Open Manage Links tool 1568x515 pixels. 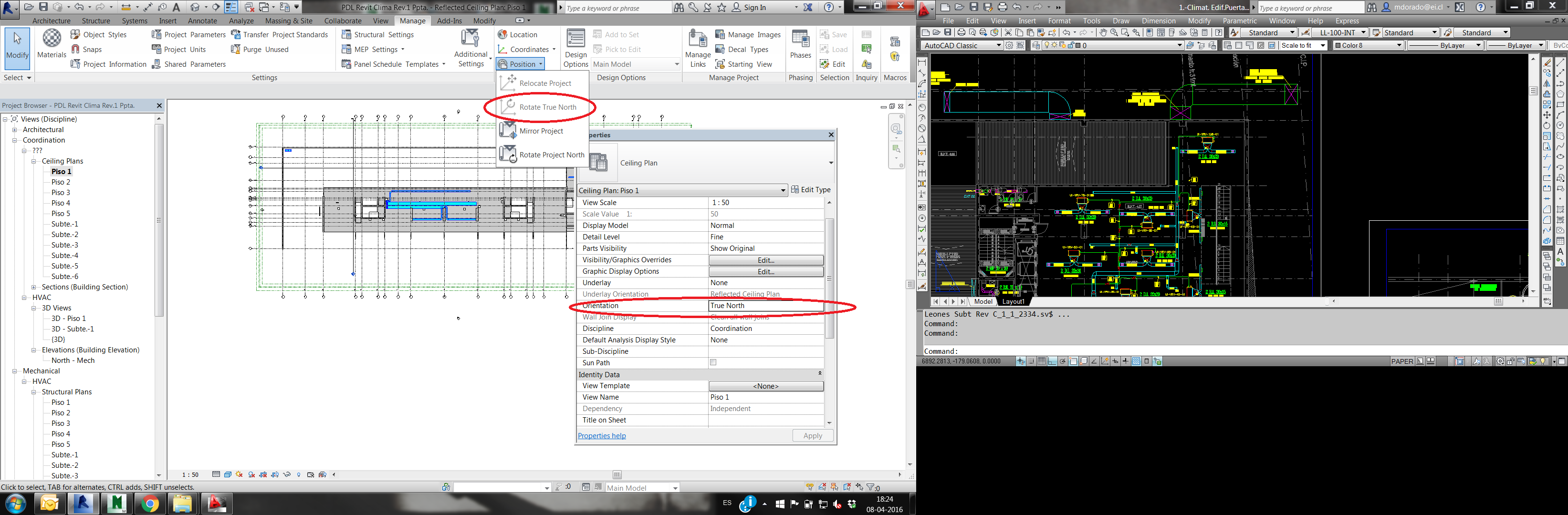tap(698, 48)
